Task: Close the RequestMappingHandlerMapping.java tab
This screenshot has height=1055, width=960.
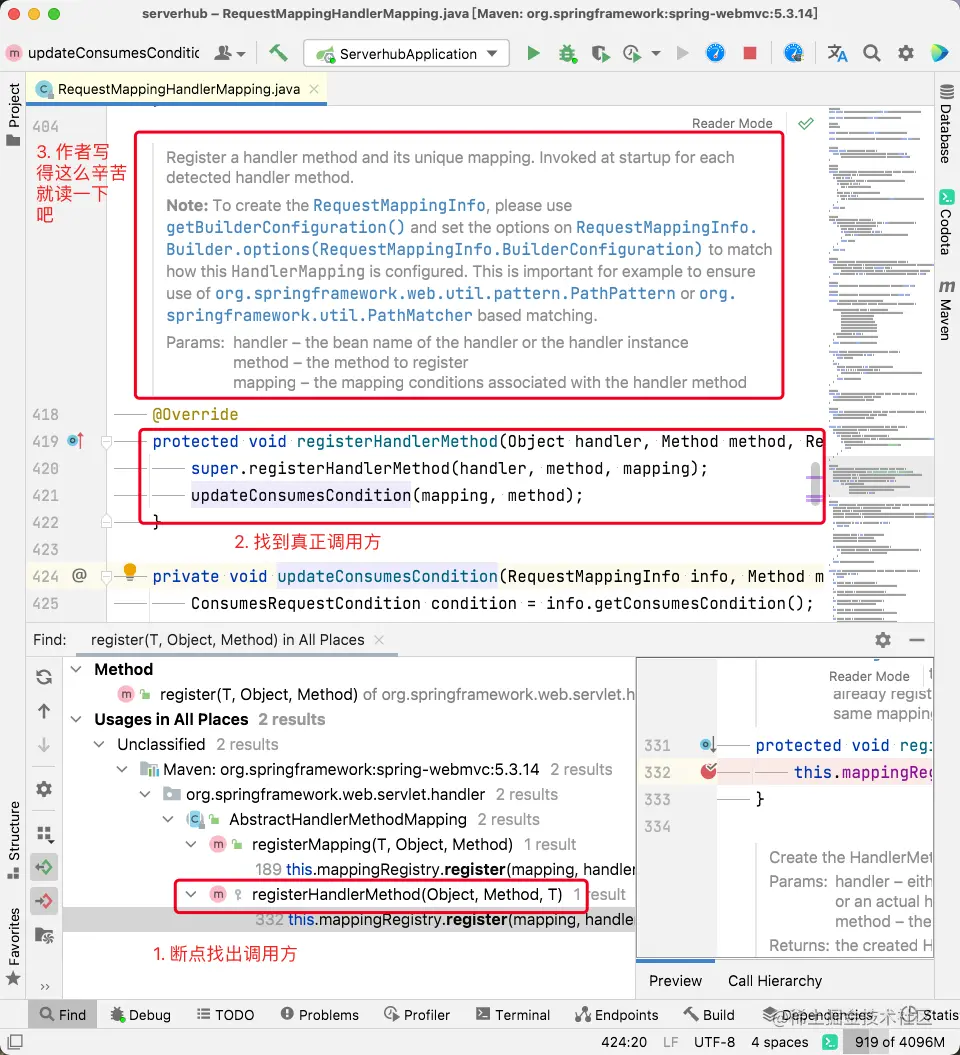Action: (x=314, y=89)
